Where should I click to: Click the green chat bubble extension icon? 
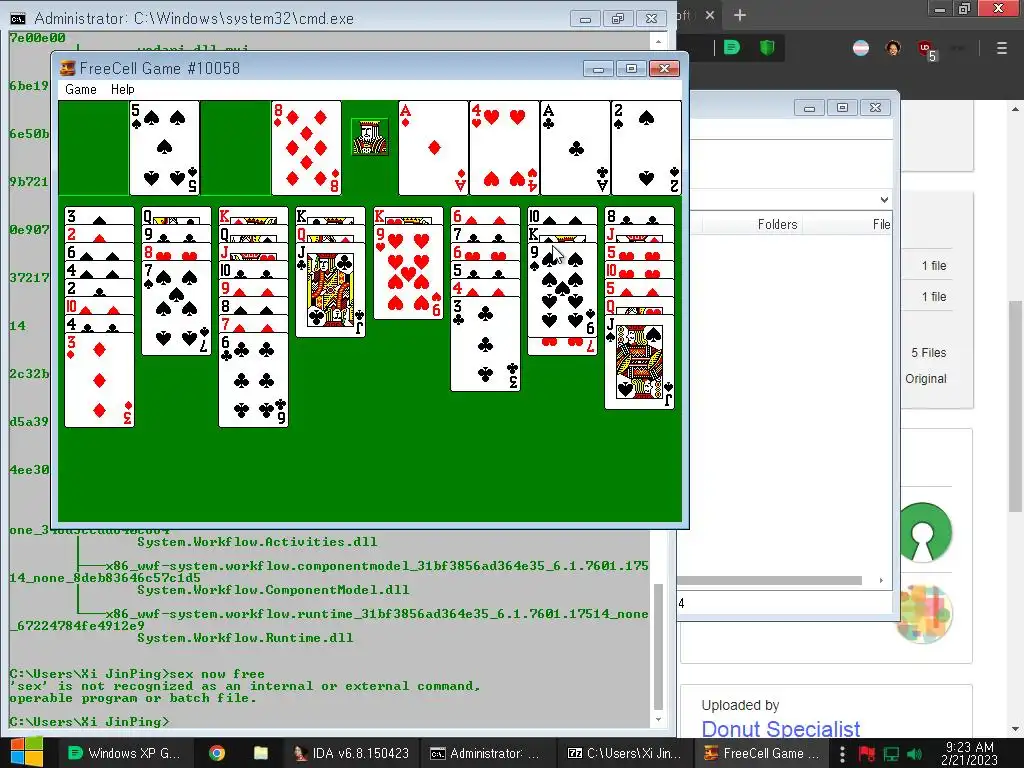(x=732, y=48)
